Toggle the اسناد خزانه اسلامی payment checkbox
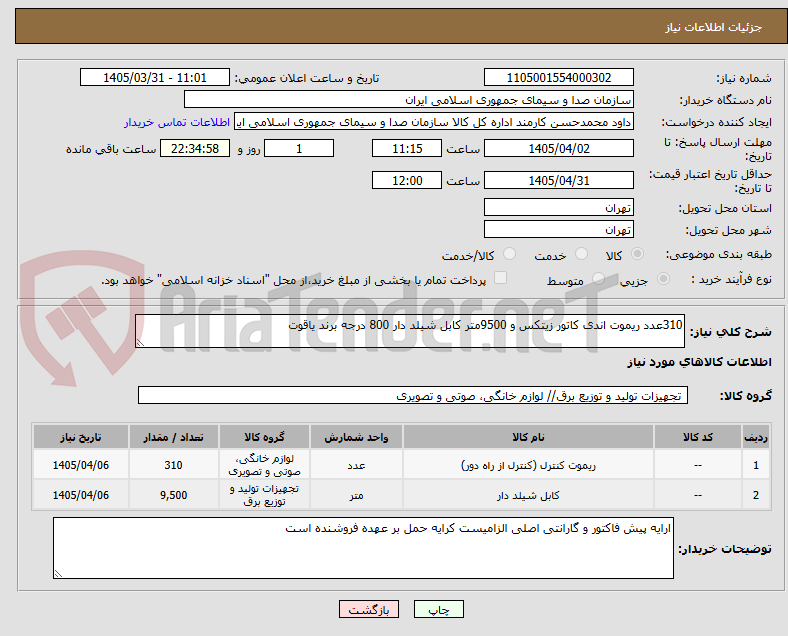Image resolution: width=788 pixels, height=636 pixels. click(501, 278)
